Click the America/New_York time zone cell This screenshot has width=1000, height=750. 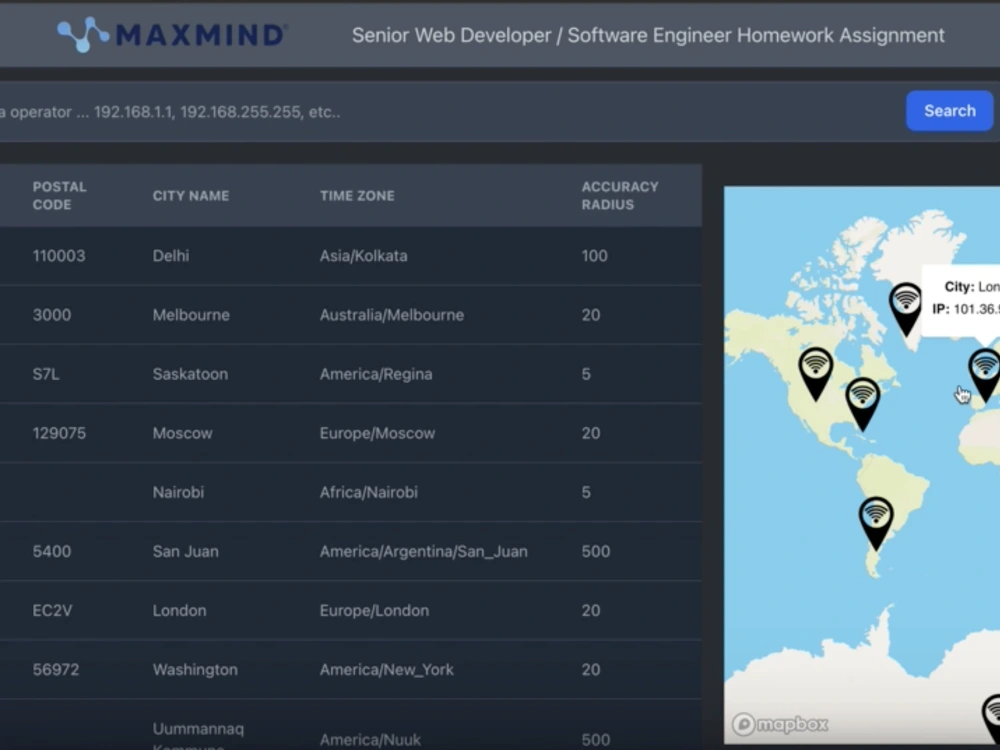tap(386, 670)
